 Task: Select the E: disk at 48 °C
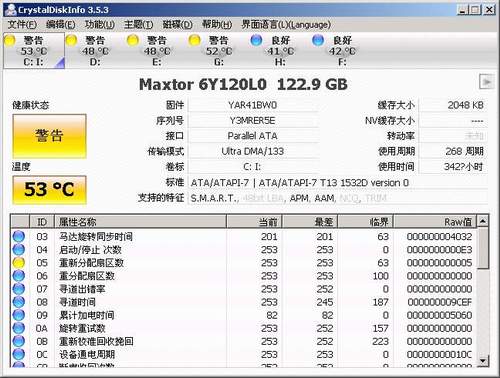[x=157, y=51]
